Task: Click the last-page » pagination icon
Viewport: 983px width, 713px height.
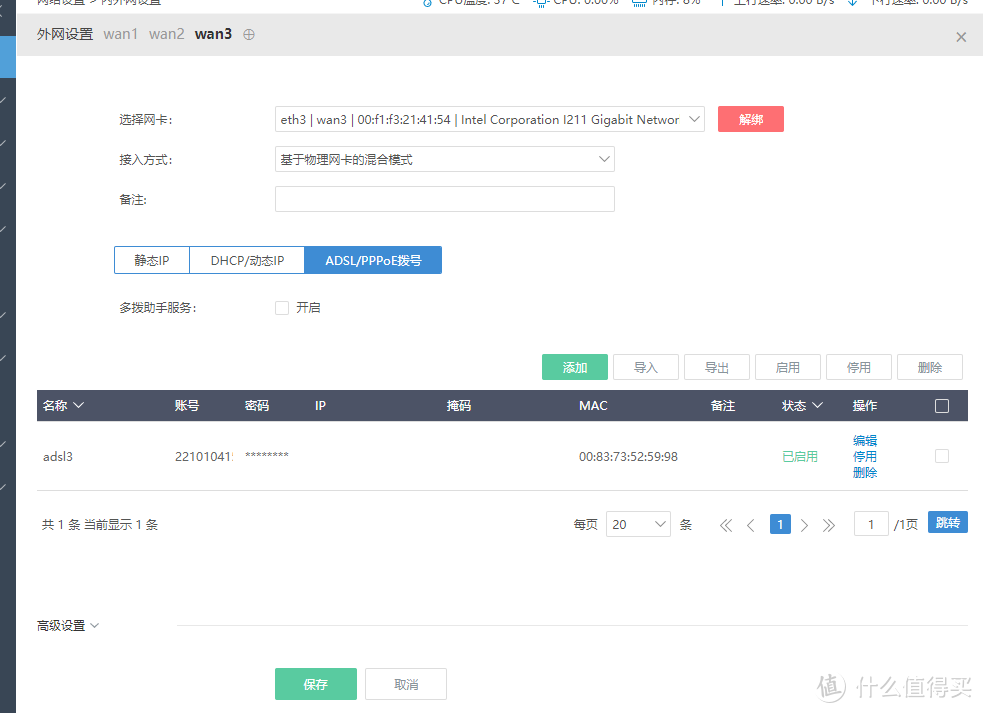Action: [829, 524]
